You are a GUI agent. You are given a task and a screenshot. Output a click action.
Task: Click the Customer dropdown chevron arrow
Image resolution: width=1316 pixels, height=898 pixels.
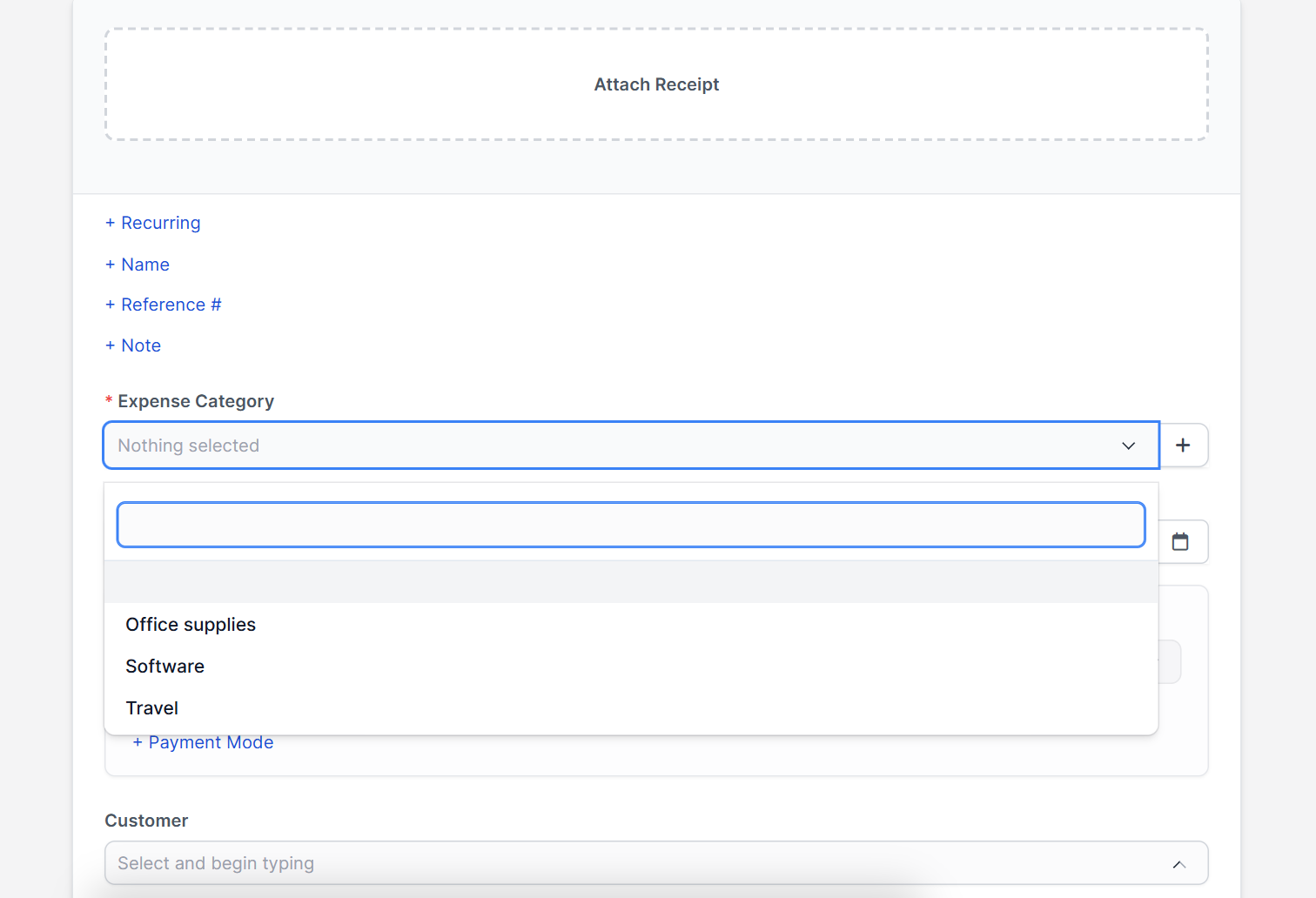click(x=1179, y=864)
